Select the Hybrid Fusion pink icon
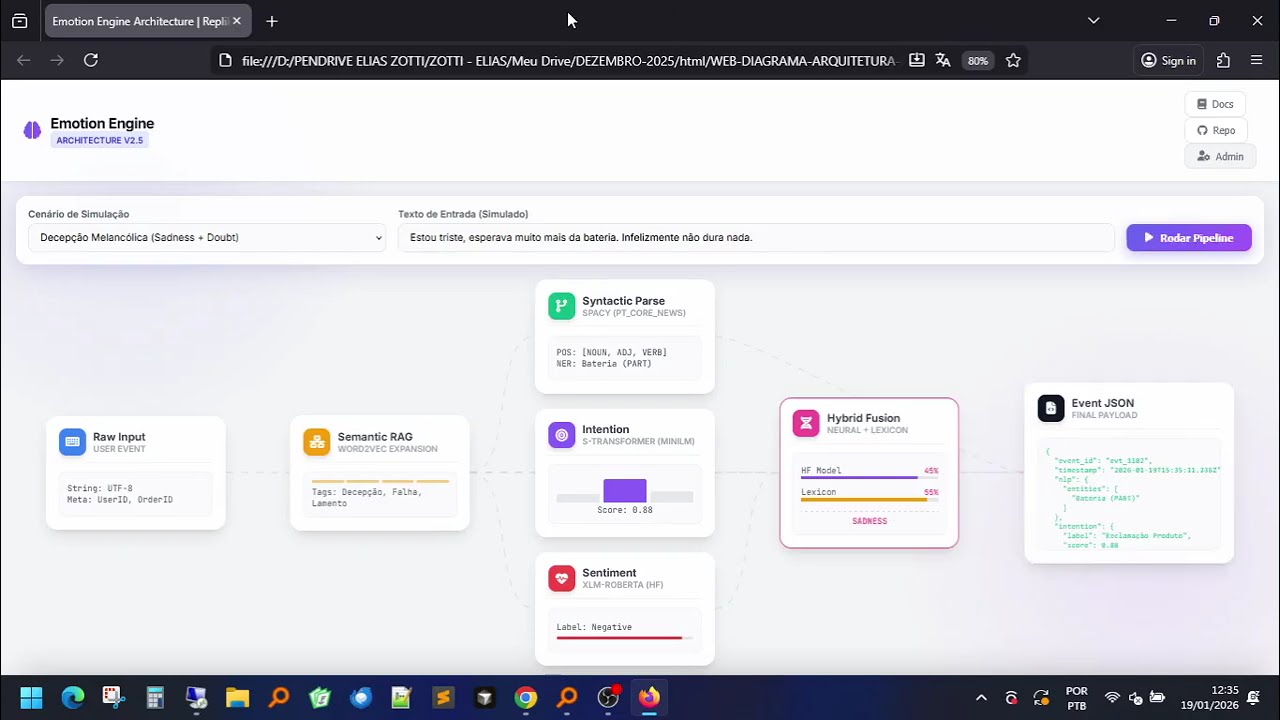The image size is (1280, 720). pyautogui.click(x=806, y=423)
